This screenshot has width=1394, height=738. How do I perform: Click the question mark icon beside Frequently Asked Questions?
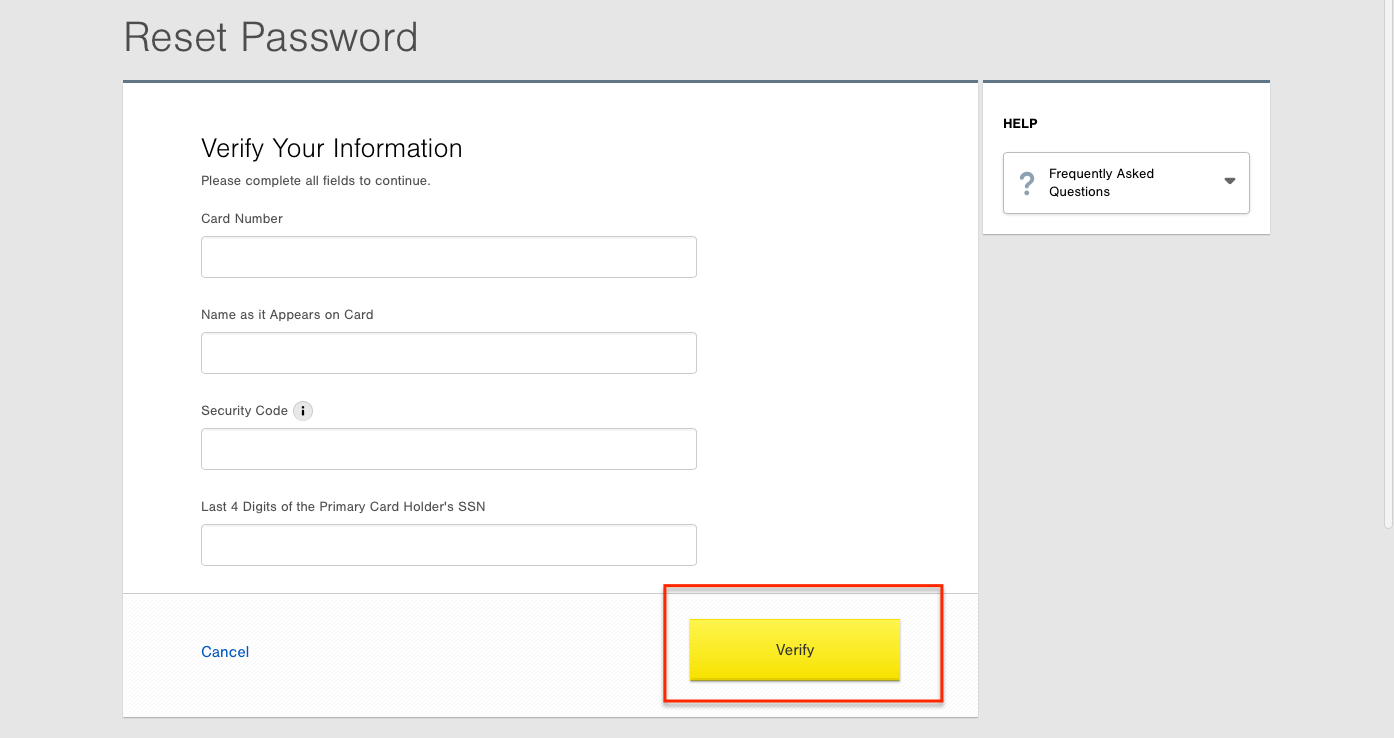coord(1027,182)
